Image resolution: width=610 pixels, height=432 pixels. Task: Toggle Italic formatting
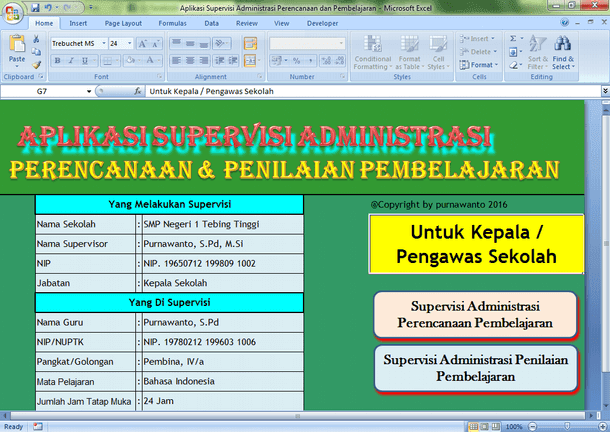[71, 60]
